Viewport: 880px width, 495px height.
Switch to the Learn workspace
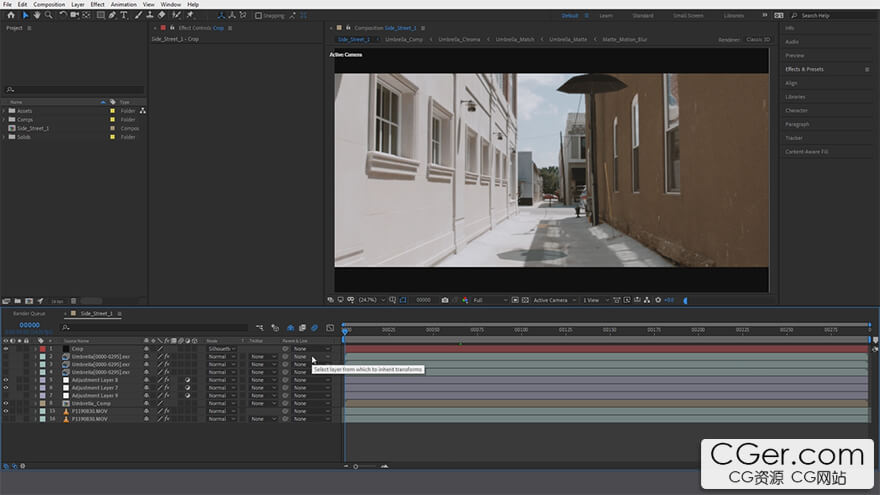(x=606, y=15)
